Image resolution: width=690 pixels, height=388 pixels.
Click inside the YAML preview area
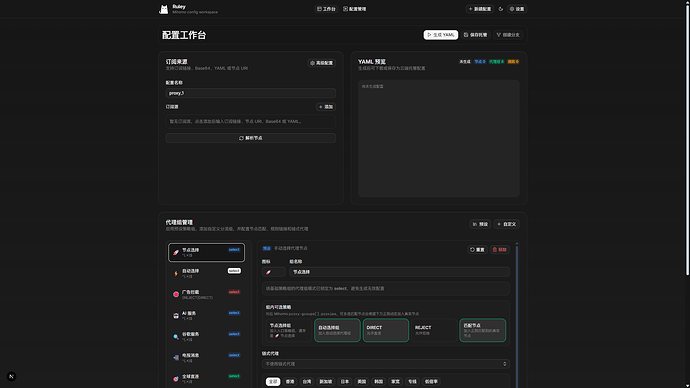pos(439,138)
